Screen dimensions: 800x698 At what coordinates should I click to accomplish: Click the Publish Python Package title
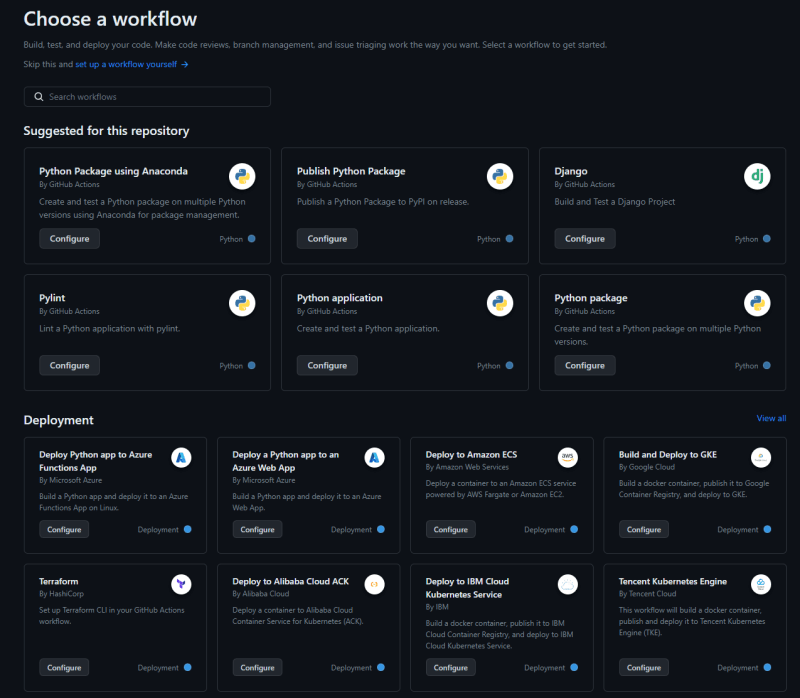(351, 171)
